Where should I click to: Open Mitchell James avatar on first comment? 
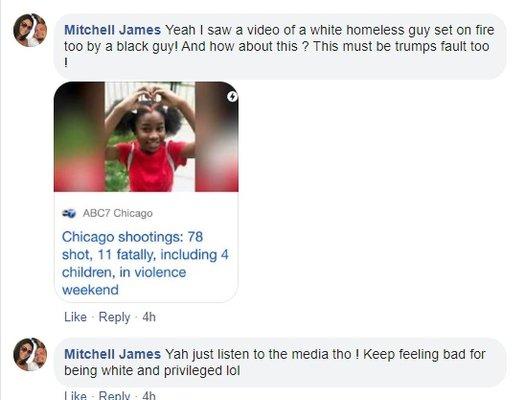pos(30,30)
